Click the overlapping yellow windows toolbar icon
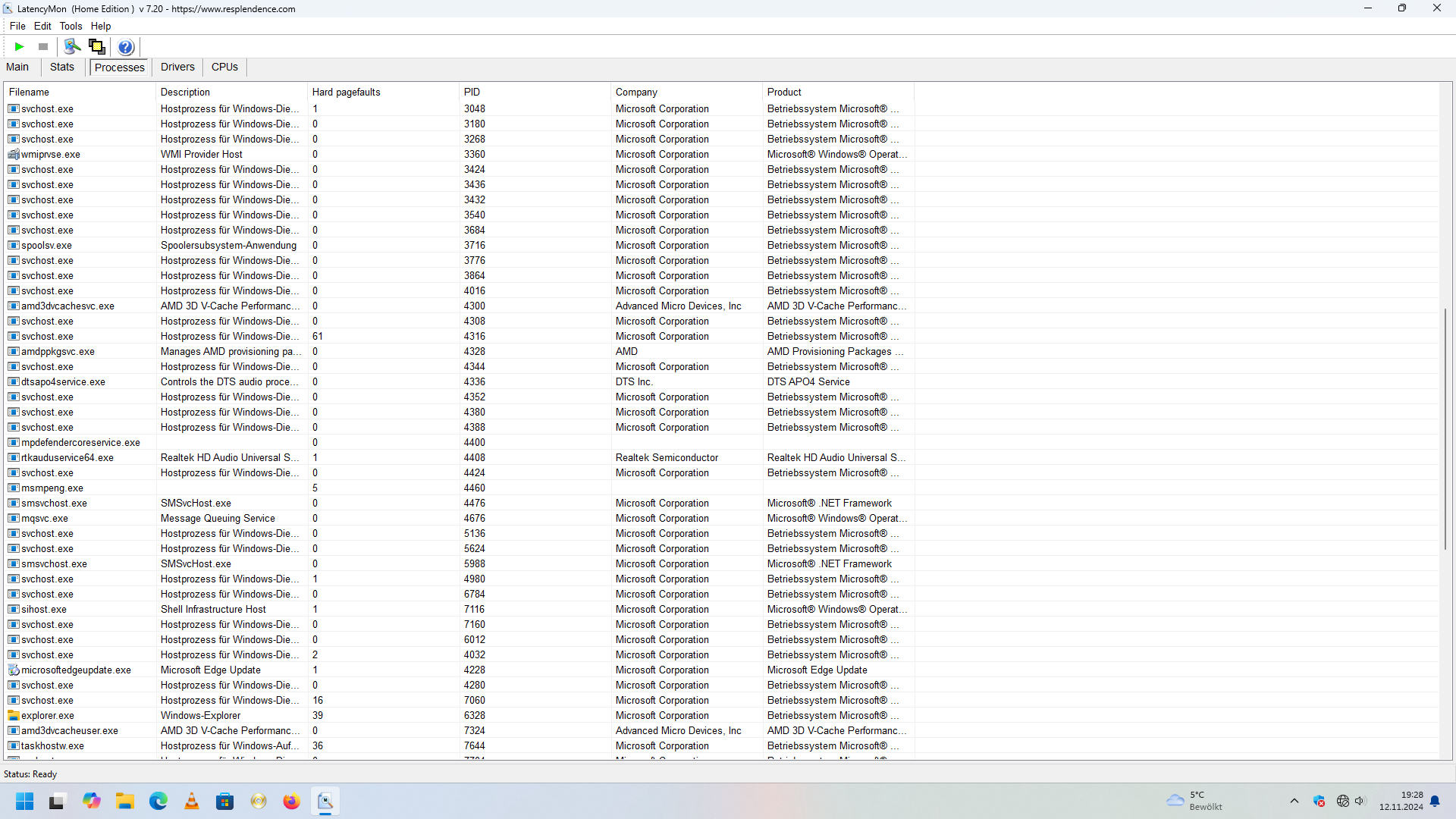Viewport: 1456px width, 819px height. click(97, 47)
